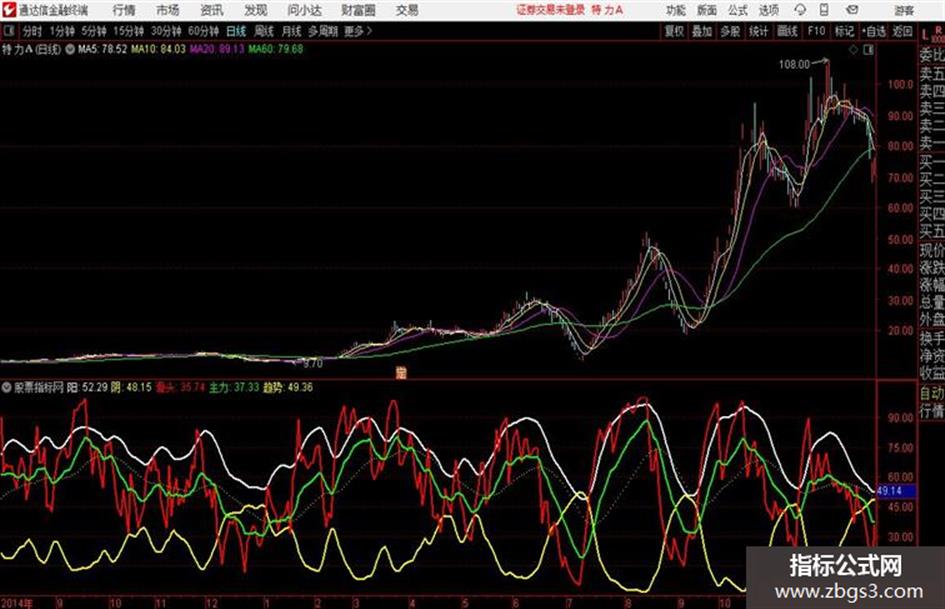Viewport: 945px width, 609px height.
Task: Open the 市场 menu
Action: (168, 10)
